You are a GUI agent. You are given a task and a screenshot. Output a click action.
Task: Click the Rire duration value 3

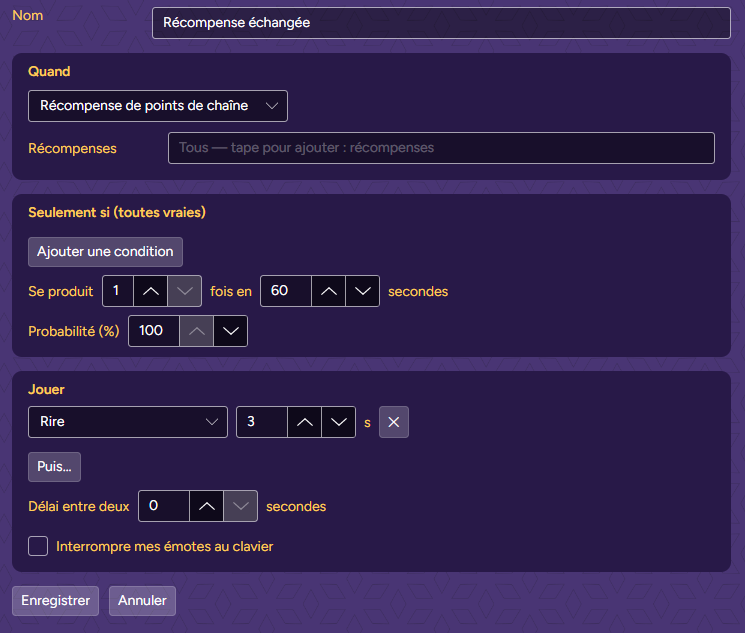(x=262, y=422)
